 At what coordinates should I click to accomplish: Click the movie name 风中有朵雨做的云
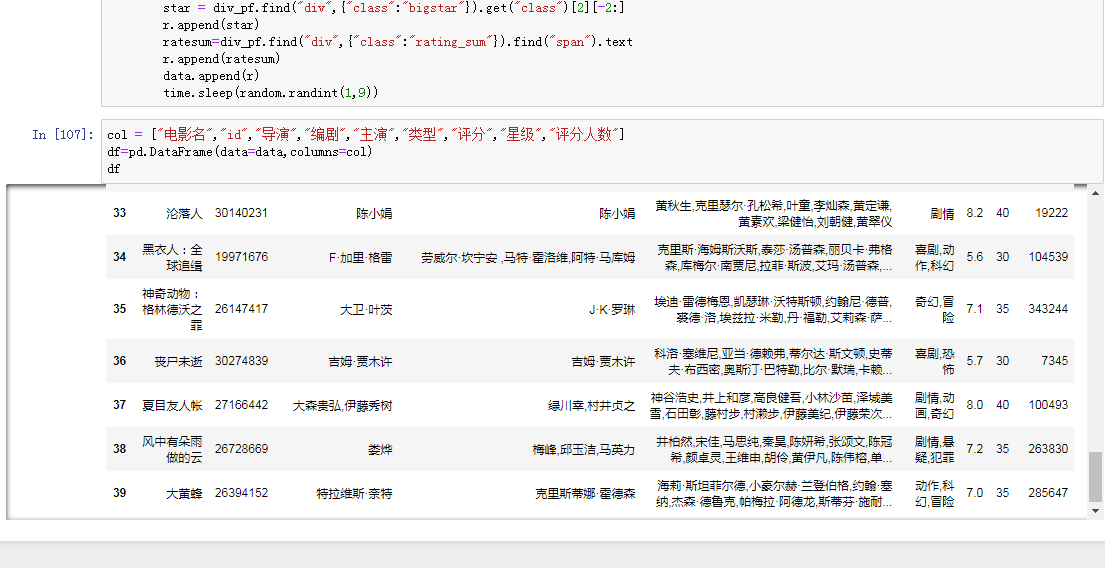tap(172, 449)
